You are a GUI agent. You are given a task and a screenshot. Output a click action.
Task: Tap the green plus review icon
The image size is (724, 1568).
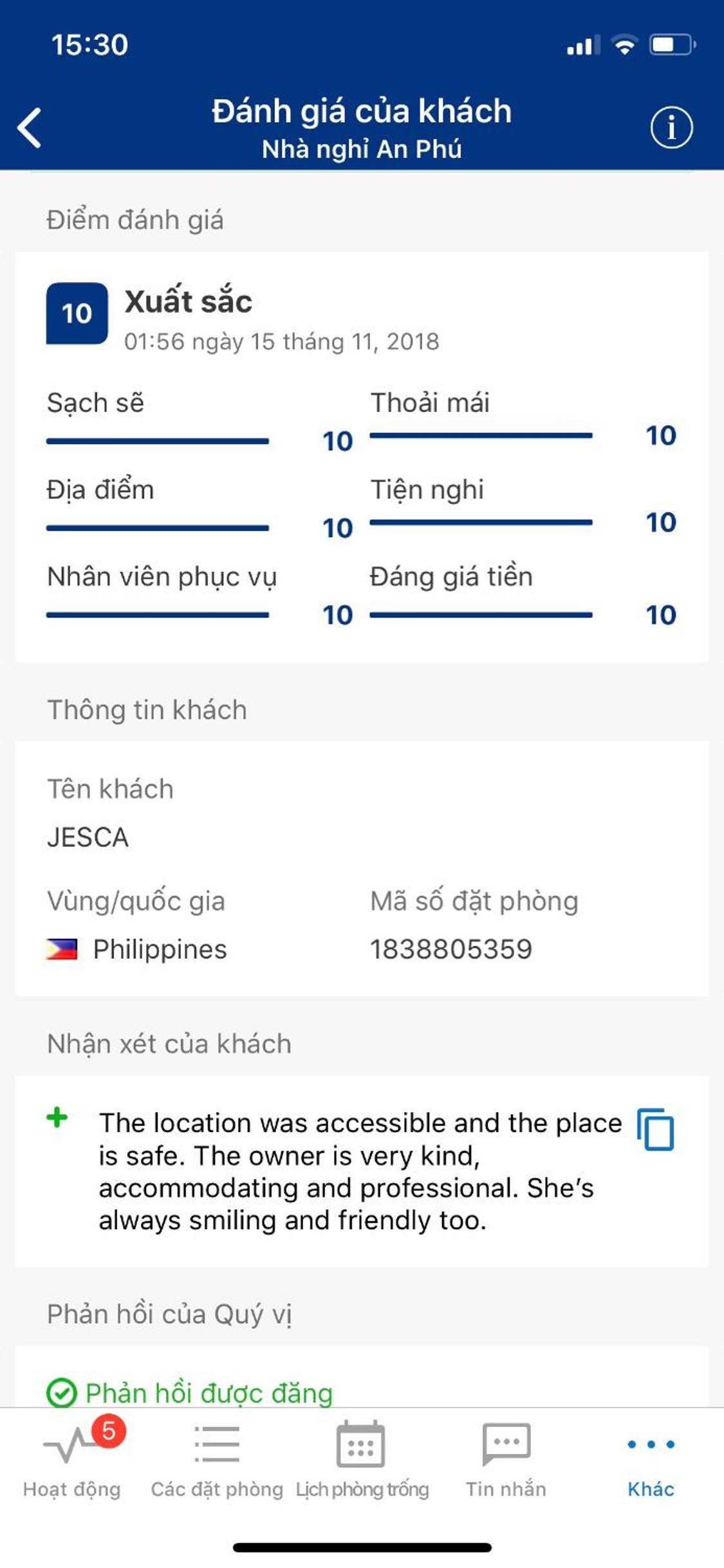click(x=57, y=1117)
